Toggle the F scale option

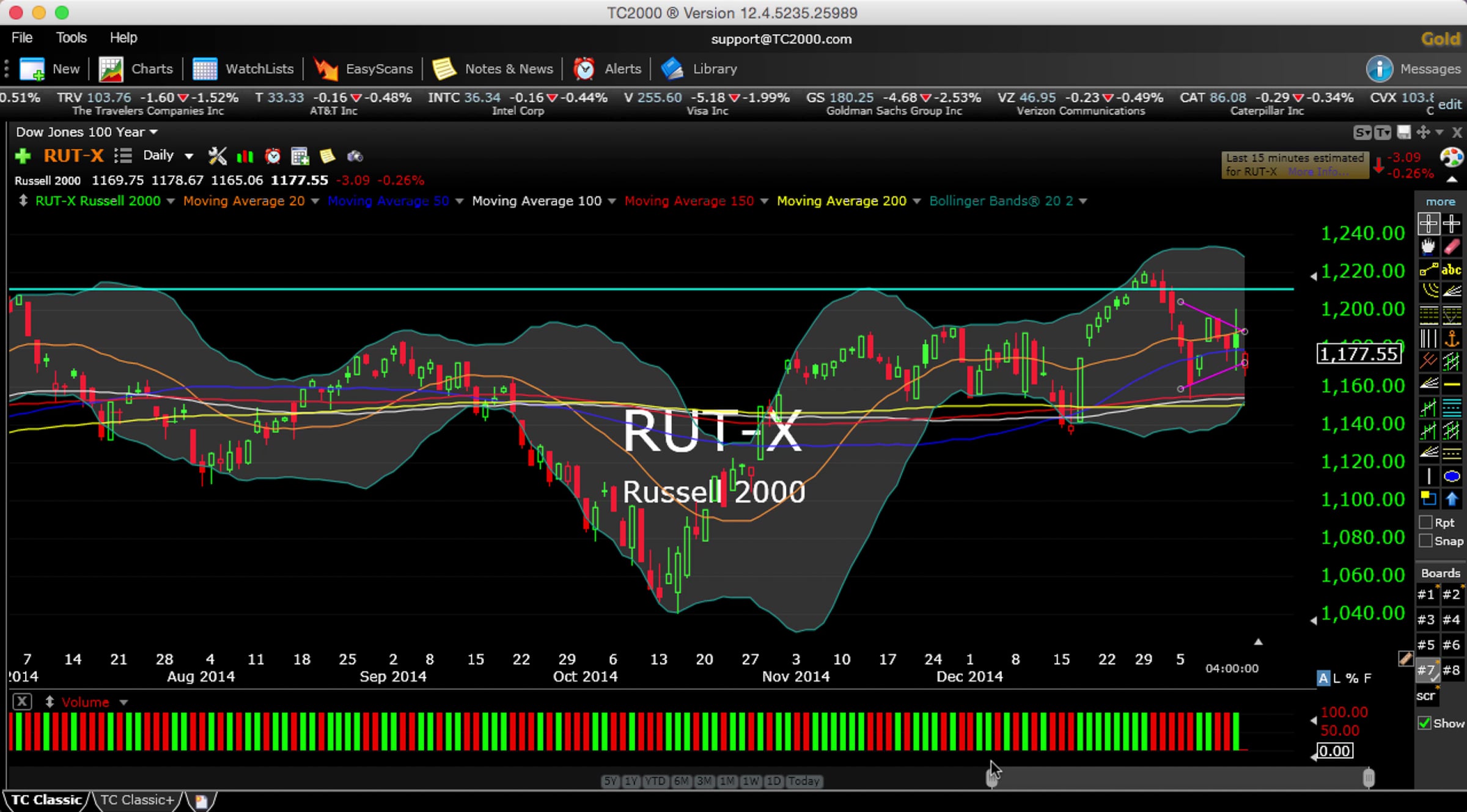pyautogui.click(x=1367, y=678)
